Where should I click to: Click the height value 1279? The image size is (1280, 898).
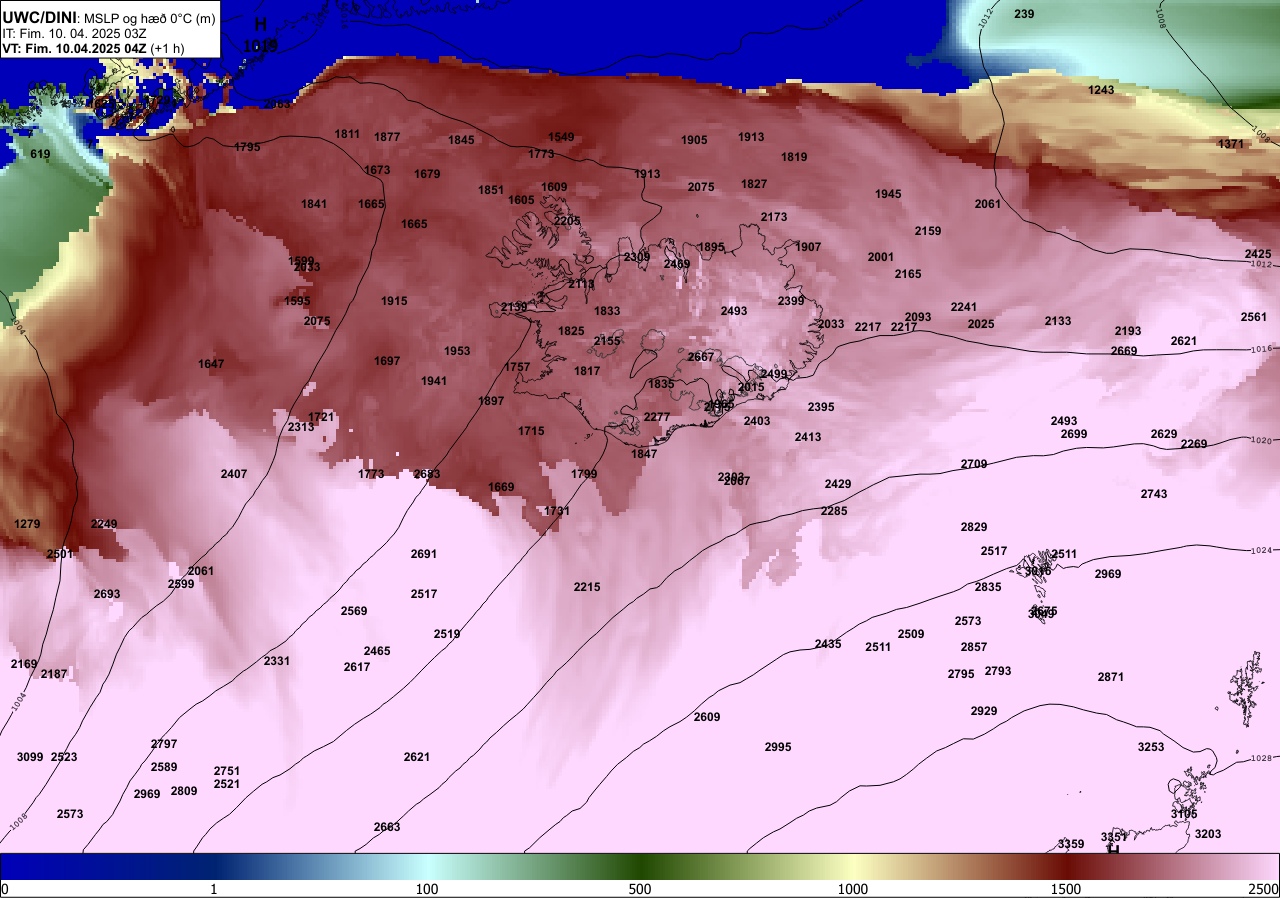(27, 524)
